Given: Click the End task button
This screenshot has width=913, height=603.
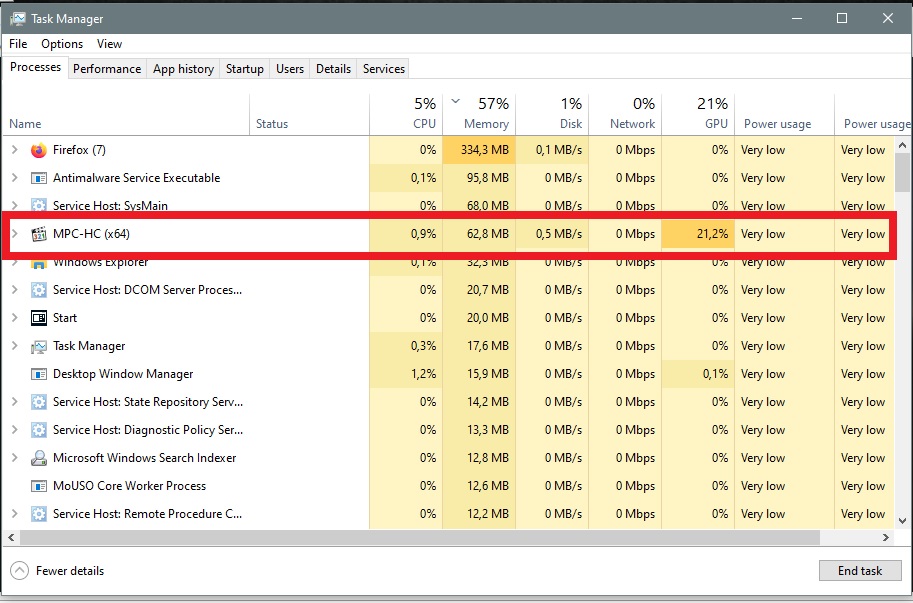Looking at the screenshot, I should click(860, 571).
